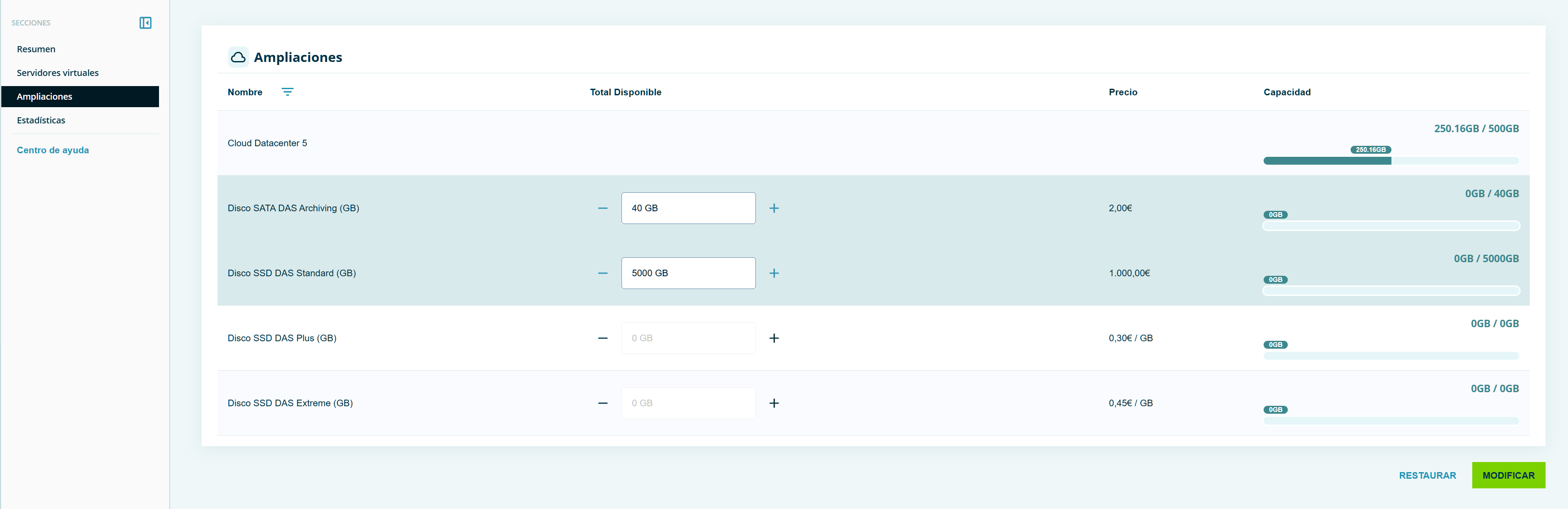
Task: Click the SATA Archiving capacity progress bar
Action: [x=1391, y=226]
